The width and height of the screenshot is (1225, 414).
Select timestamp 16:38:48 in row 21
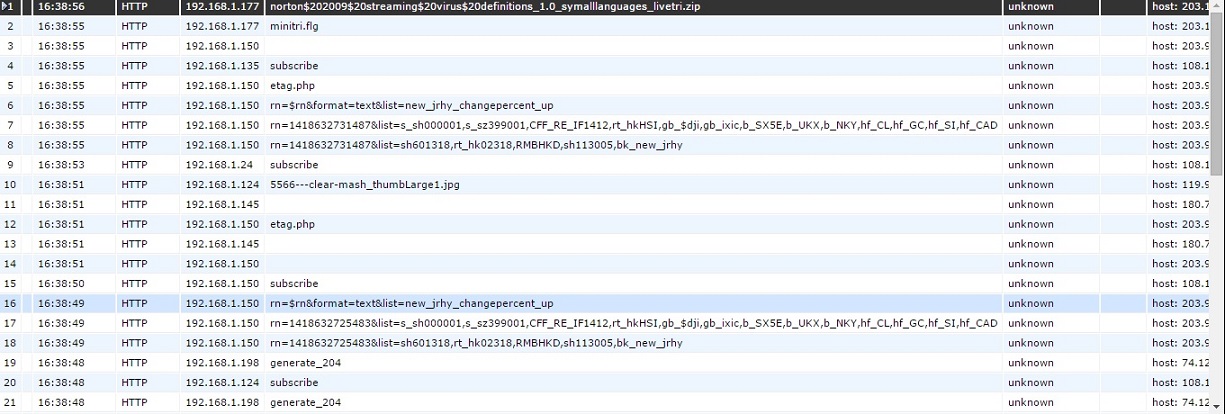pyautogui.click(x=59, y=403)
